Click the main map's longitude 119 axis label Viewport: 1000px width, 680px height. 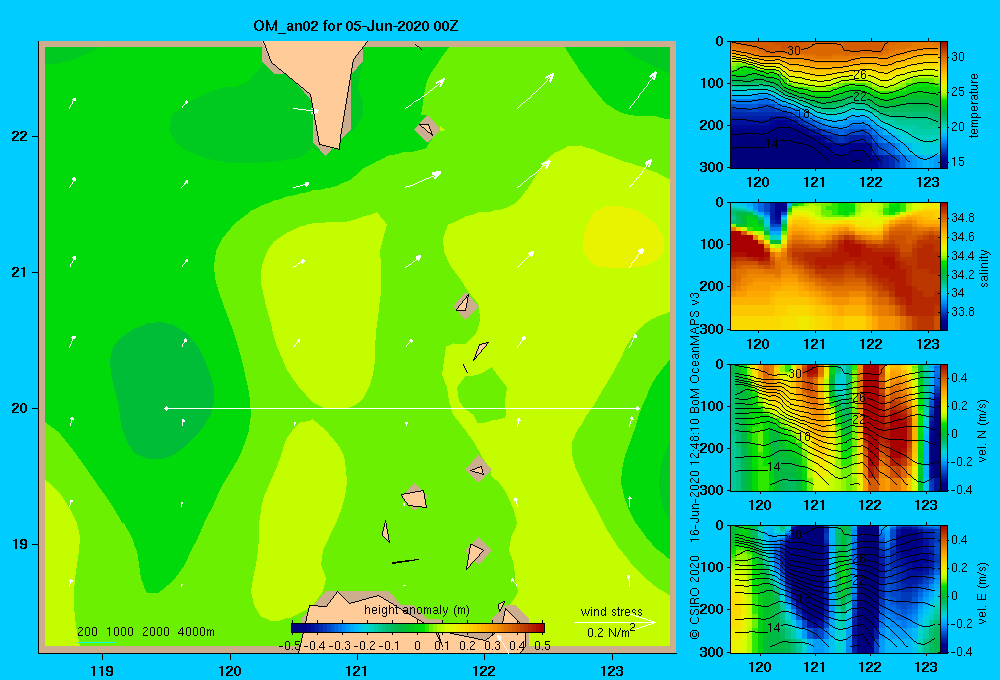click(103, 670)
